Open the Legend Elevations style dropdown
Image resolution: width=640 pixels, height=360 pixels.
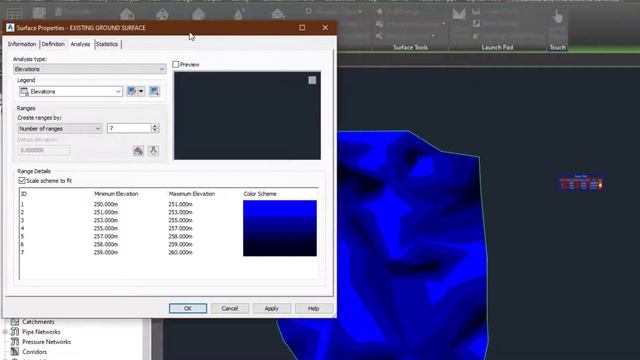[x=71, y=91]
